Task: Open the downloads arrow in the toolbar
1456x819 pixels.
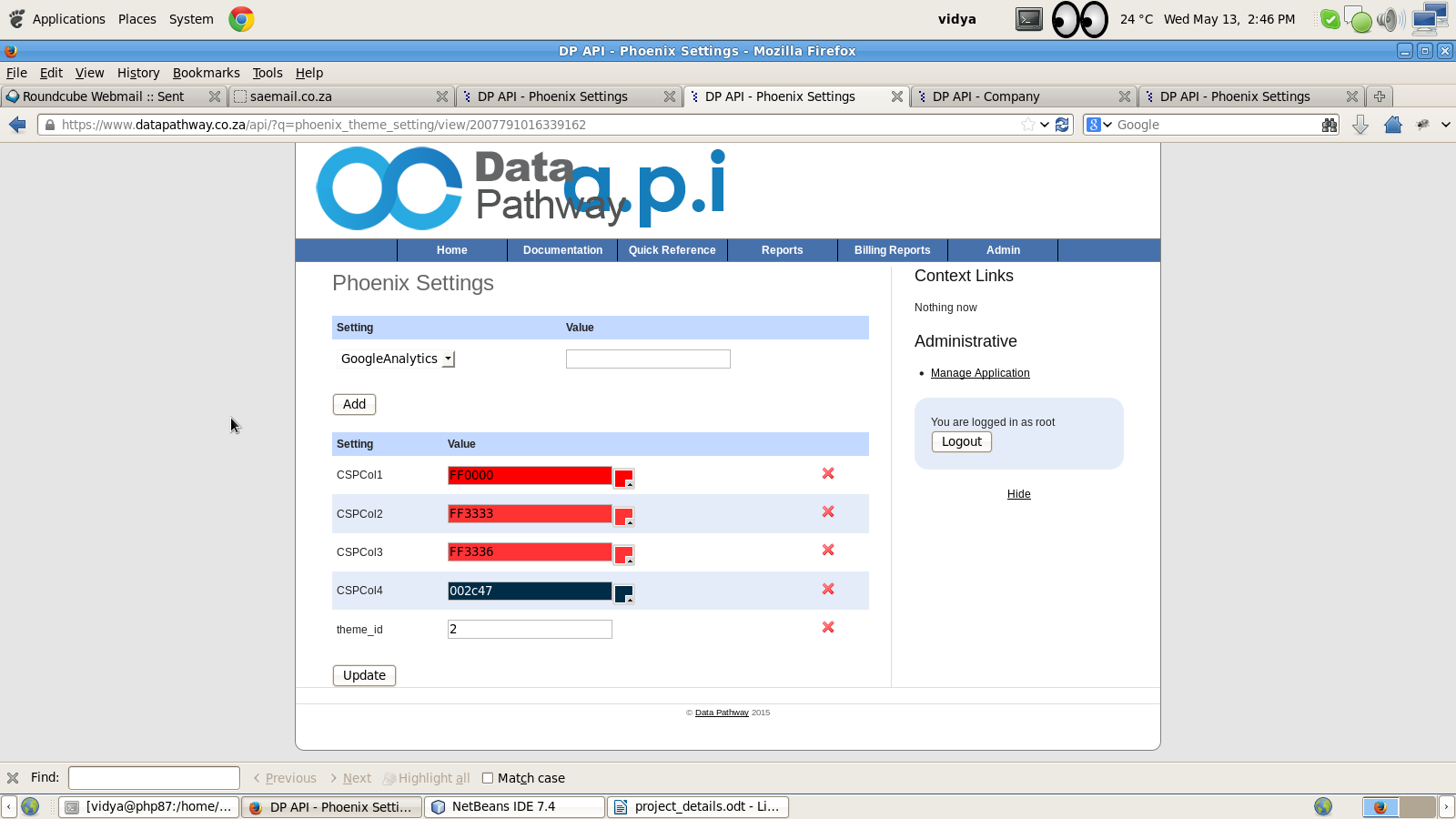Action: [x=1360, y=125]
